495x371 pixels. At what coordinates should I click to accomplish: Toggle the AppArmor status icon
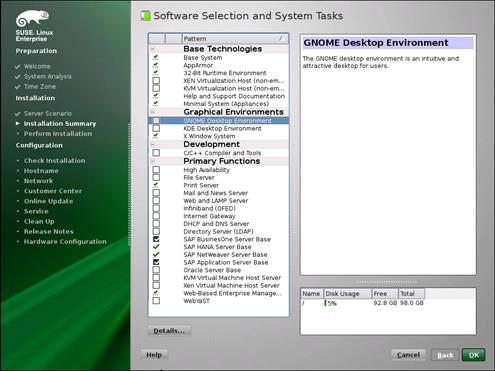156,65
